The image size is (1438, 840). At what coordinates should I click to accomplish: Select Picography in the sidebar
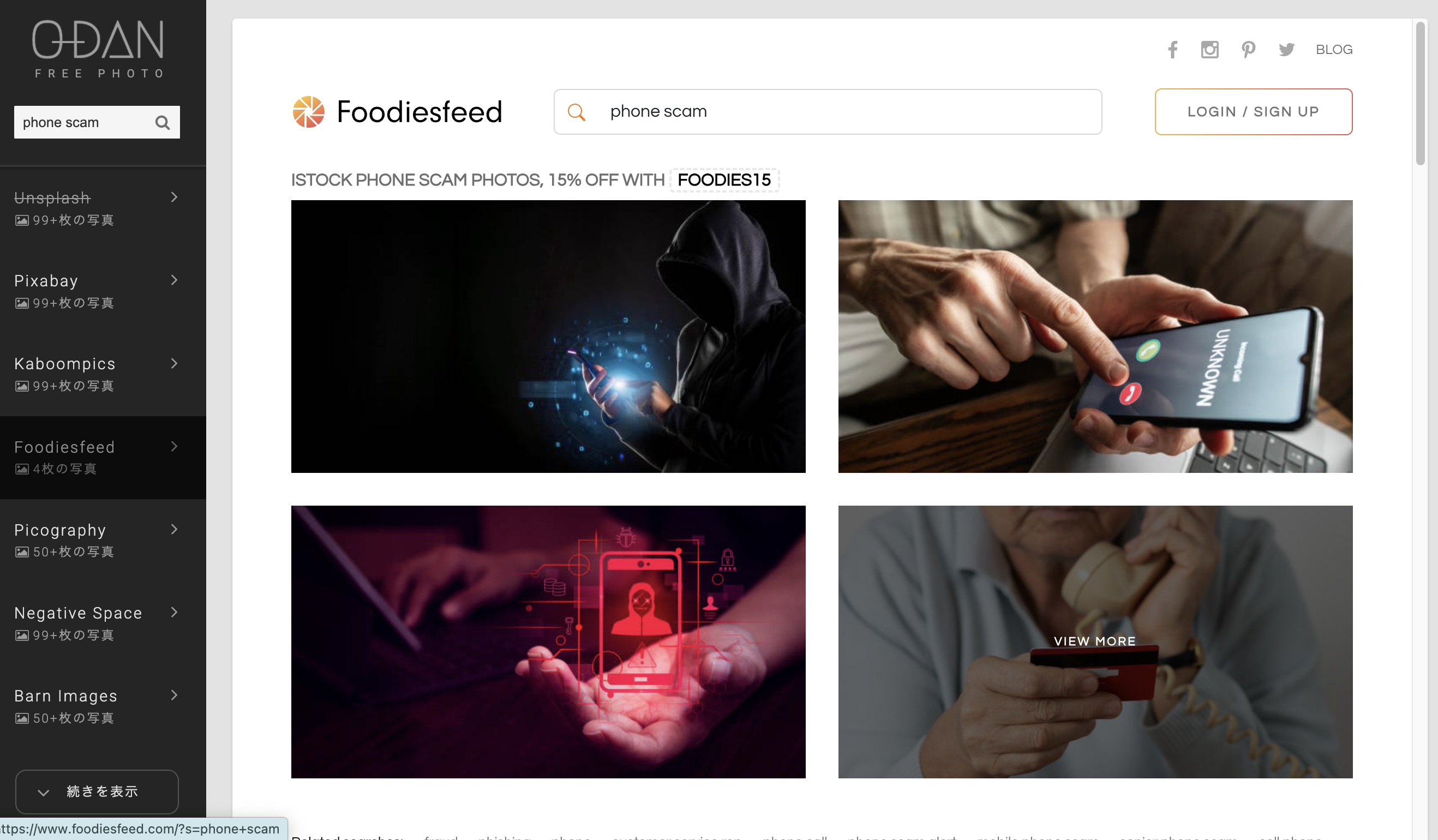click(x=103, y=541)
